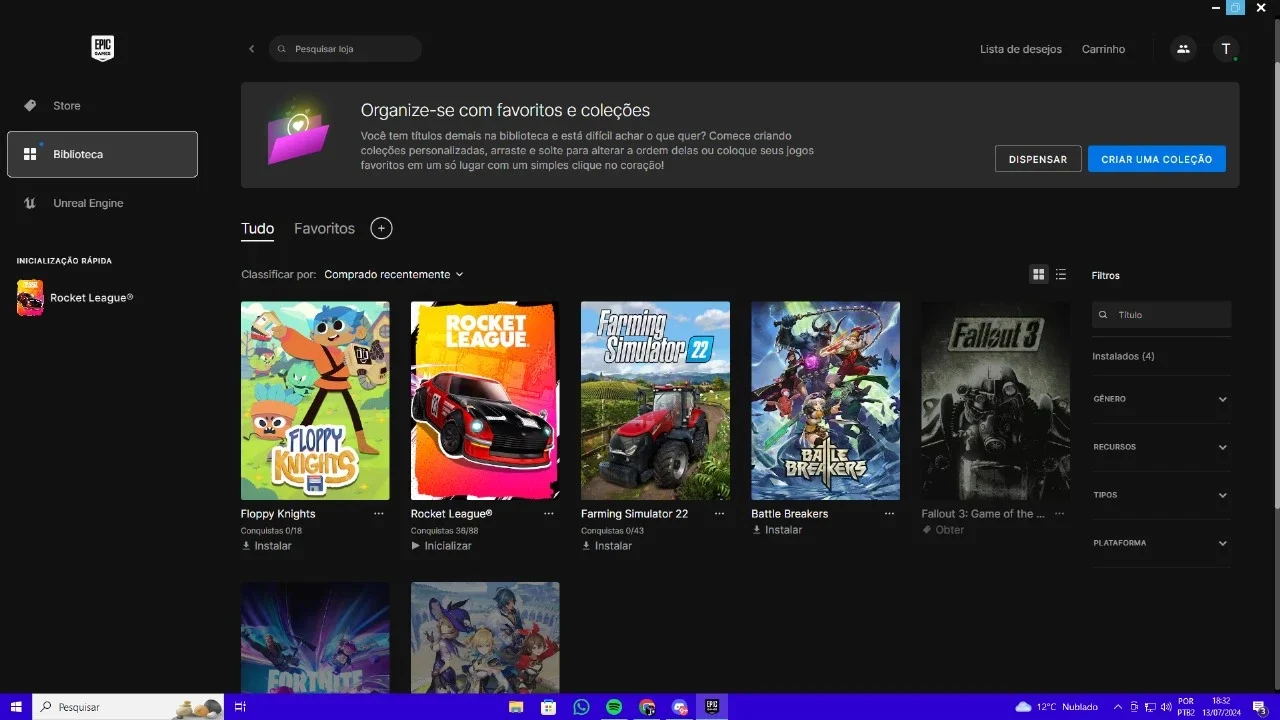Open Battle Breakers cover thumbnail
Screen dimensions: 1280x720
pyautogui.click(x=825, y=401)
